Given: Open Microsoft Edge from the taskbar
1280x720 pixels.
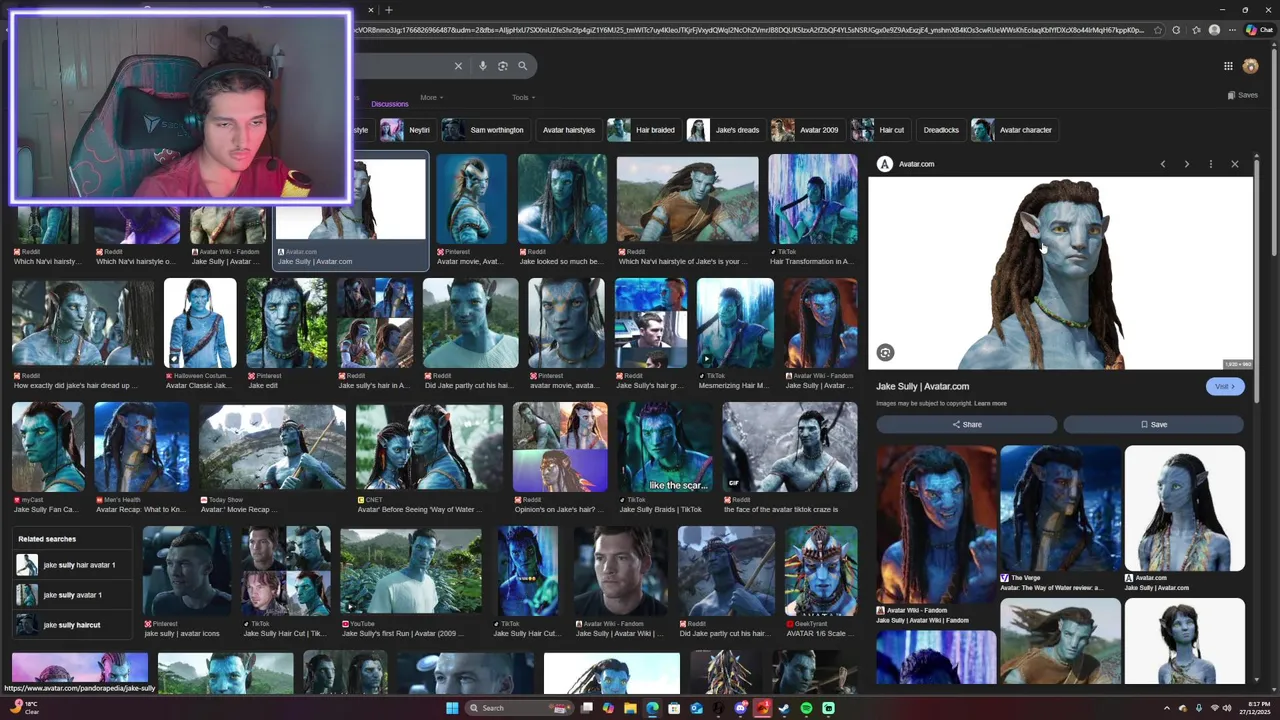Looking at the screenshot, I should click(652, 708).
